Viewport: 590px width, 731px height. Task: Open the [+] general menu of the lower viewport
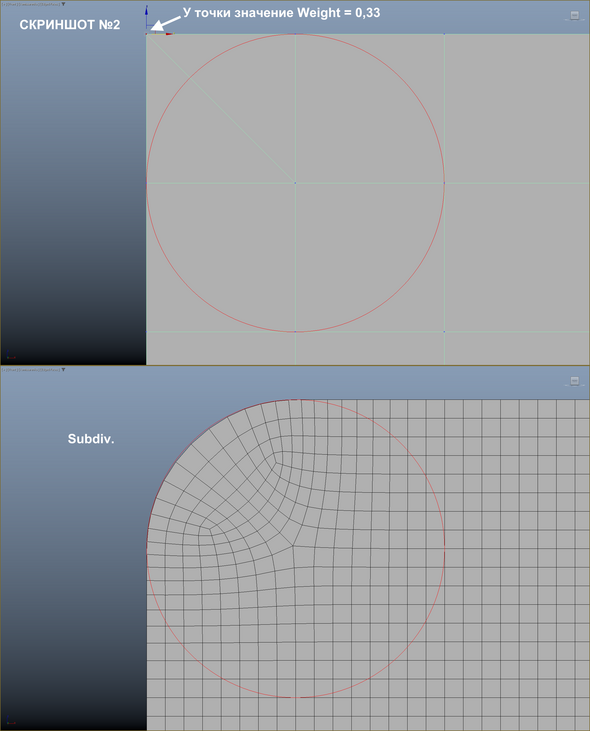(4, 370)
